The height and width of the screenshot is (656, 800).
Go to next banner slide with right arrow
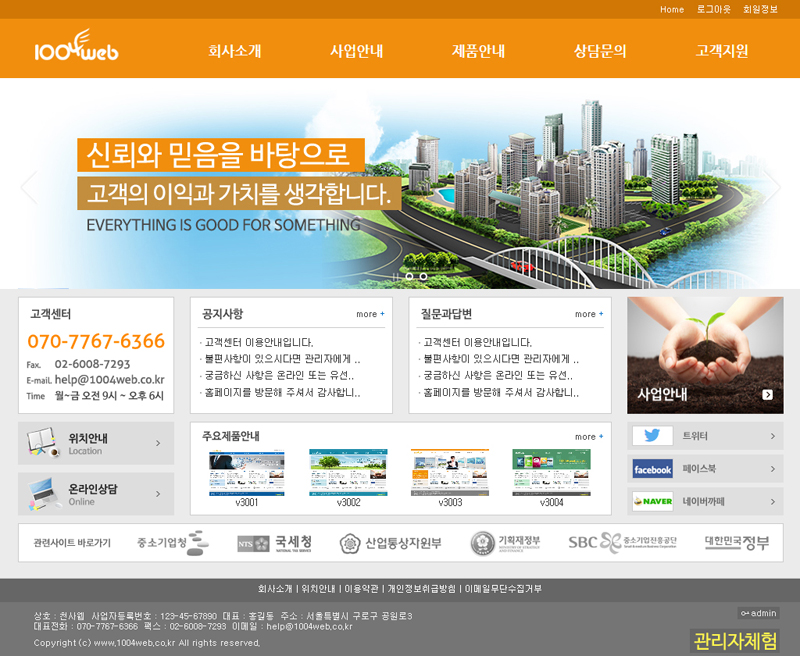click(x=771, y=186)
